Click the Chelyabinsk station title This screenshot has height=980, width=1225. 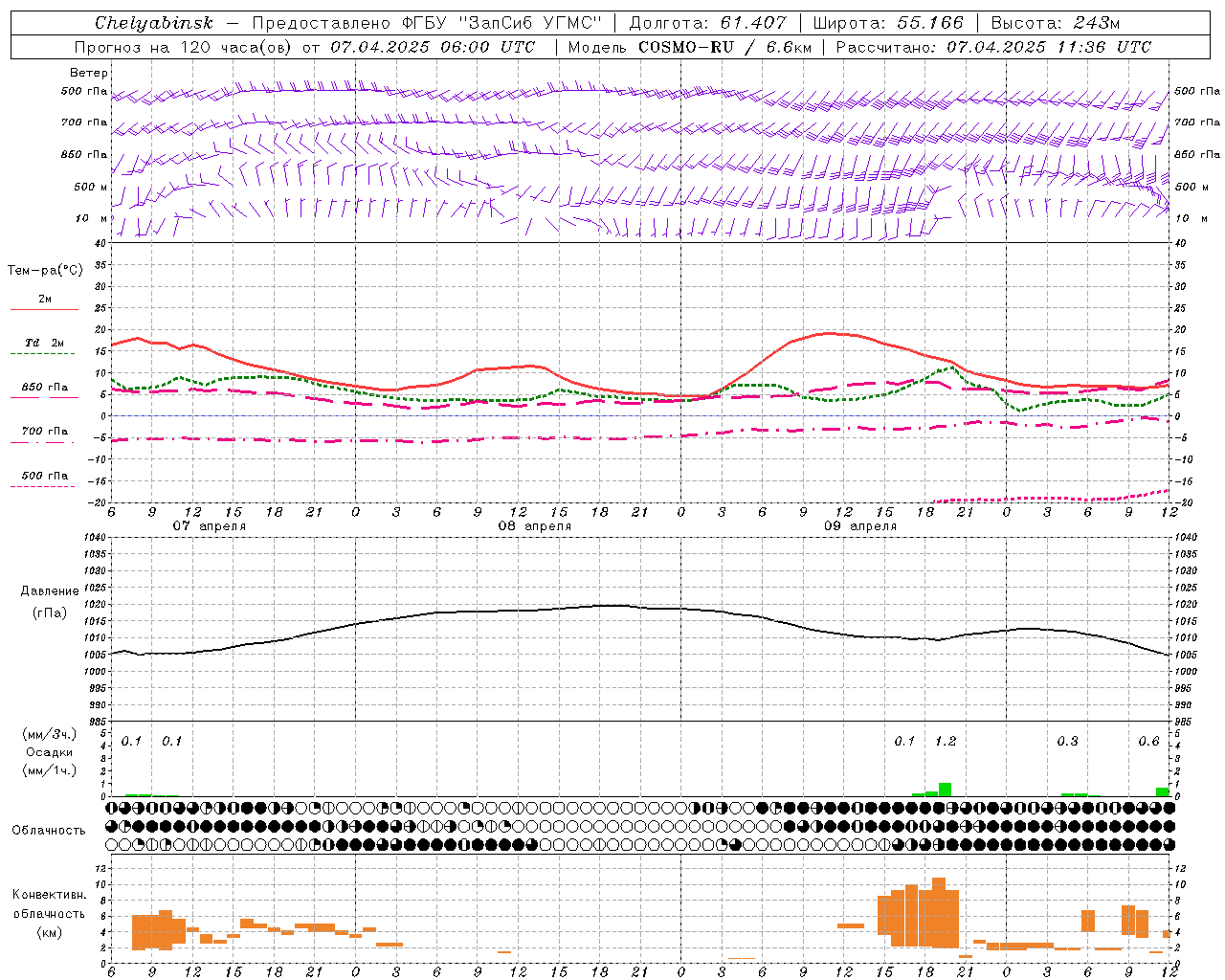(x=153, y=23)
